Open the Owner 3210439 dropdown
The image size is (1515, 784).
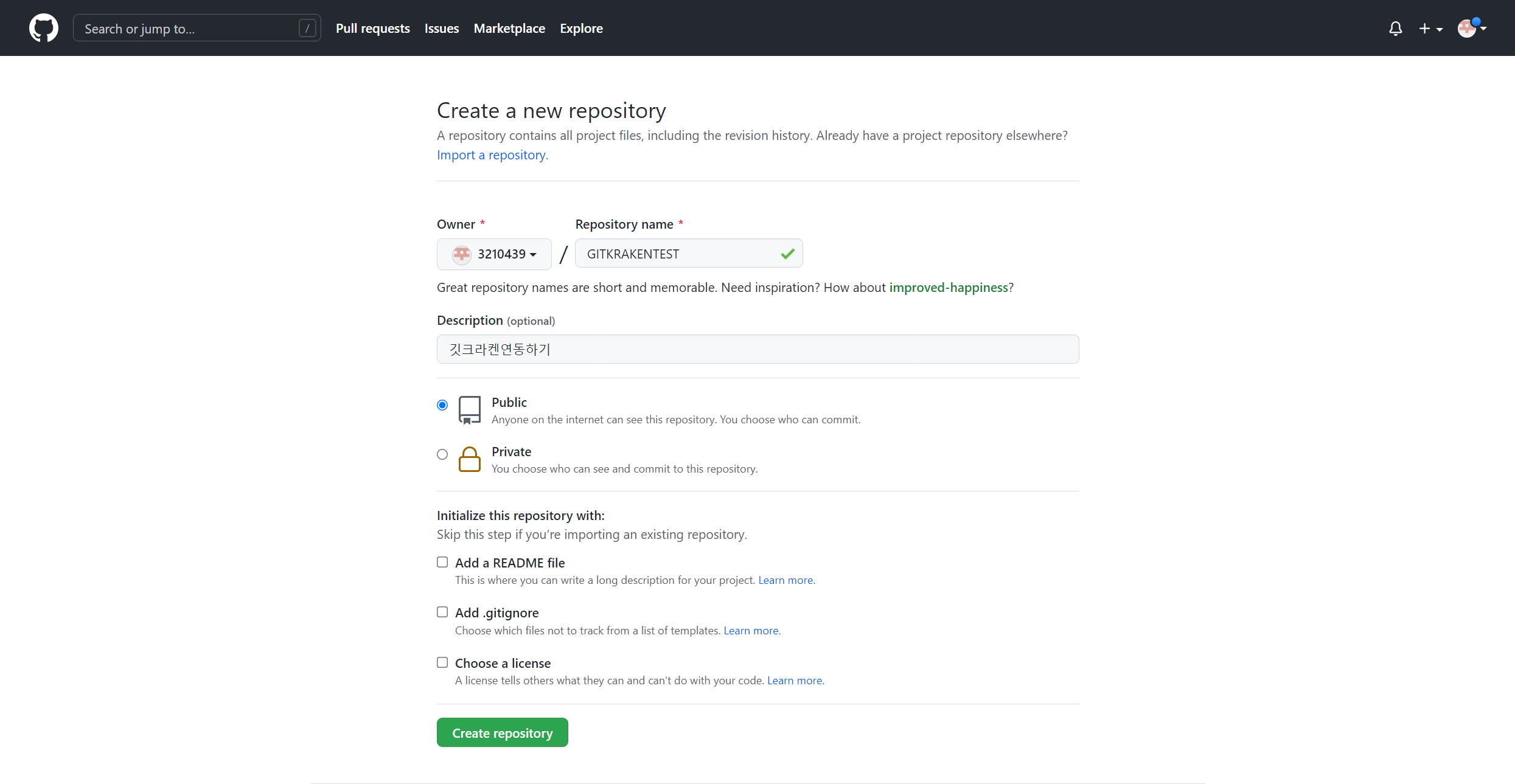(x=494, y=254)
